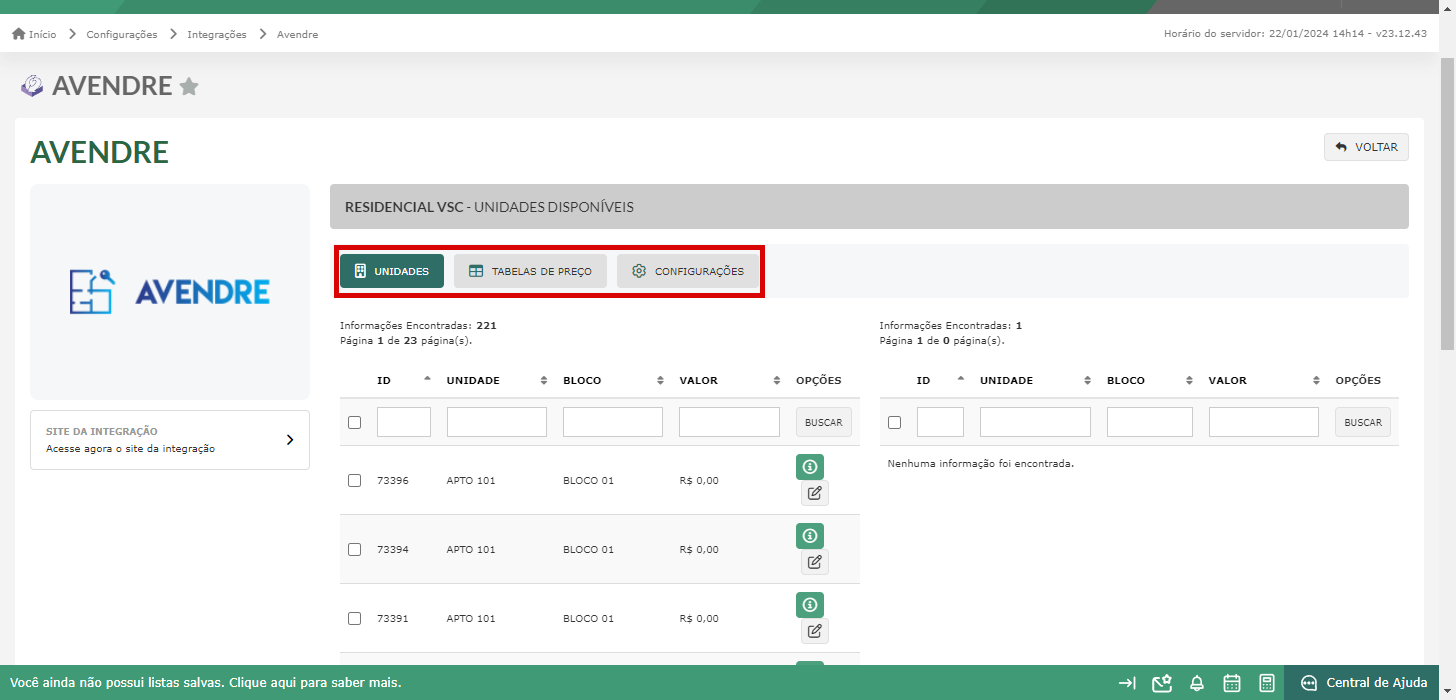1456x700 pixels.
Task: Tick the checkbox for unit 73394
Action: 354,549
